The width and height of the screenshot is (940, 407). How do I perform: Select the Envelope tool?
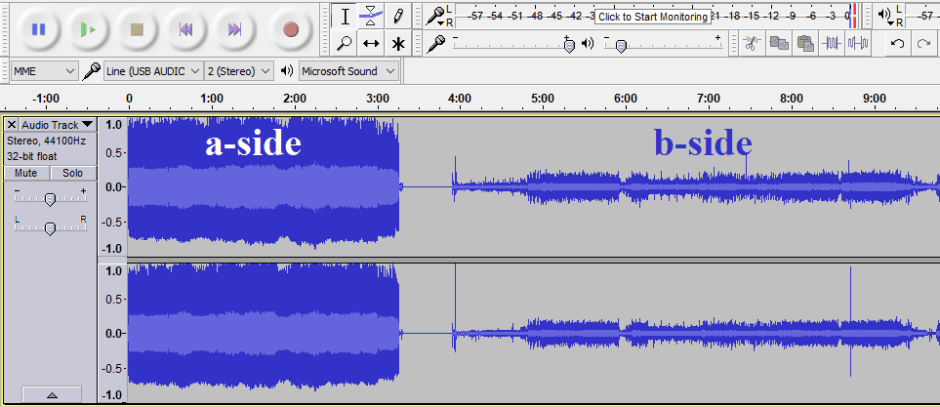371,16
